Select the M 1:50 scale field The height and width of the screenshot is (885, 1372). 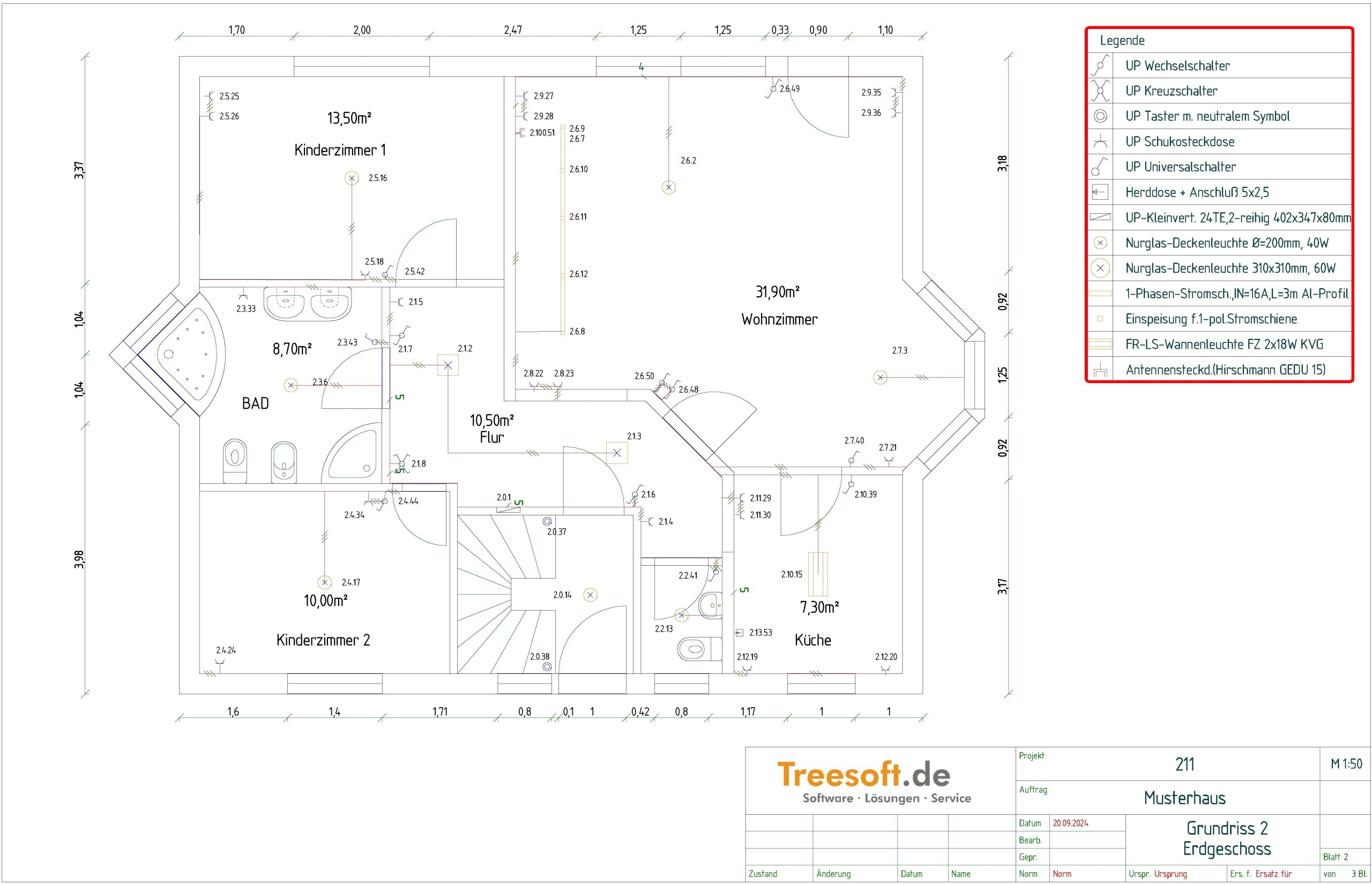(x=1346, y=764)
